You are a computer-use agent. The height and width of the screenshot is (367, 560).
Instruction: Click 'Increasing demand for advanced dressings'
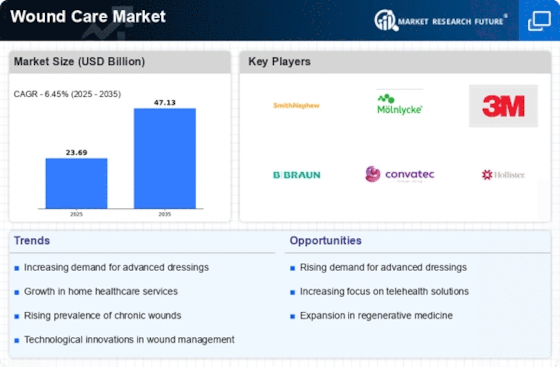[x=116, y=267]
